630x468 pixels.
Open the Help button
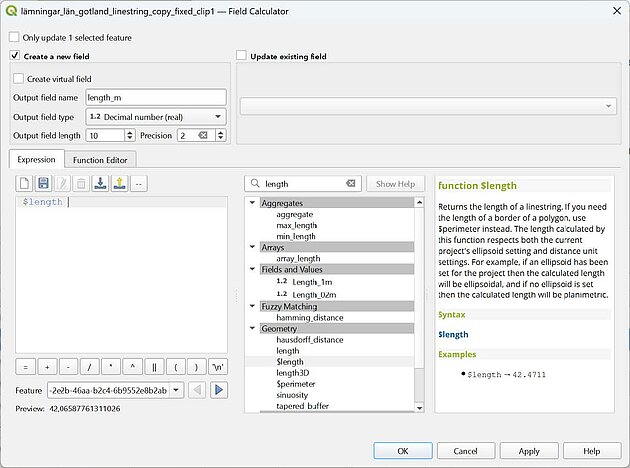(592, 451)
